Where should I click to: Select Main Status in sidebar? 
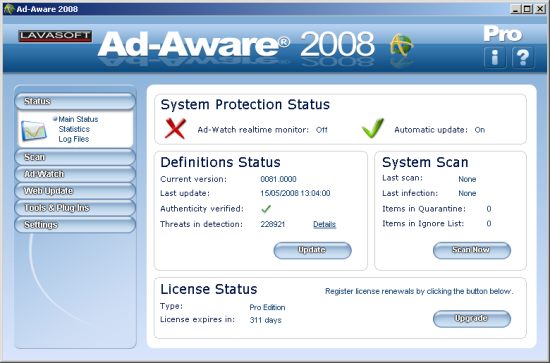pos(78,119)
